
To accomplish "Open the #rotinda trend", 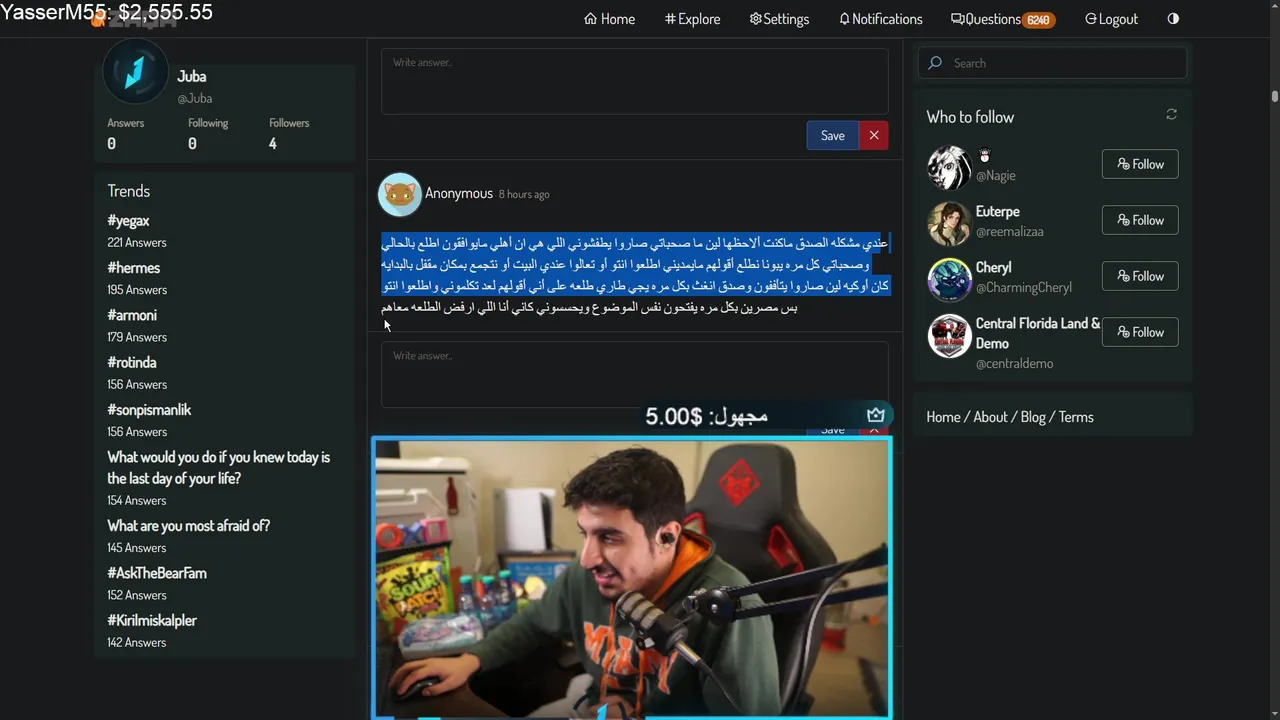I will click(x=132, y=362).
